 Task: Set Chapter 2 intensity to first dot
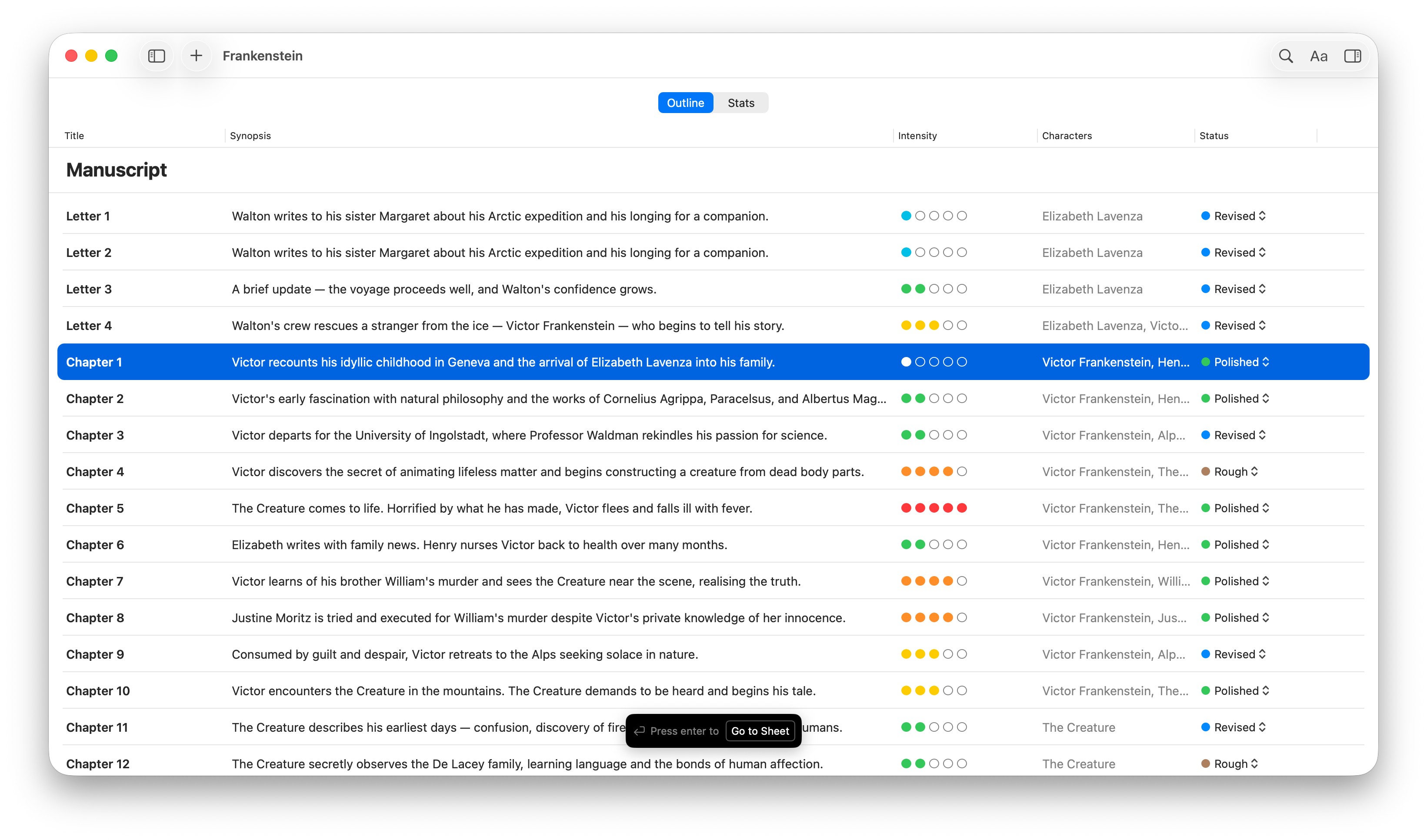906,399
